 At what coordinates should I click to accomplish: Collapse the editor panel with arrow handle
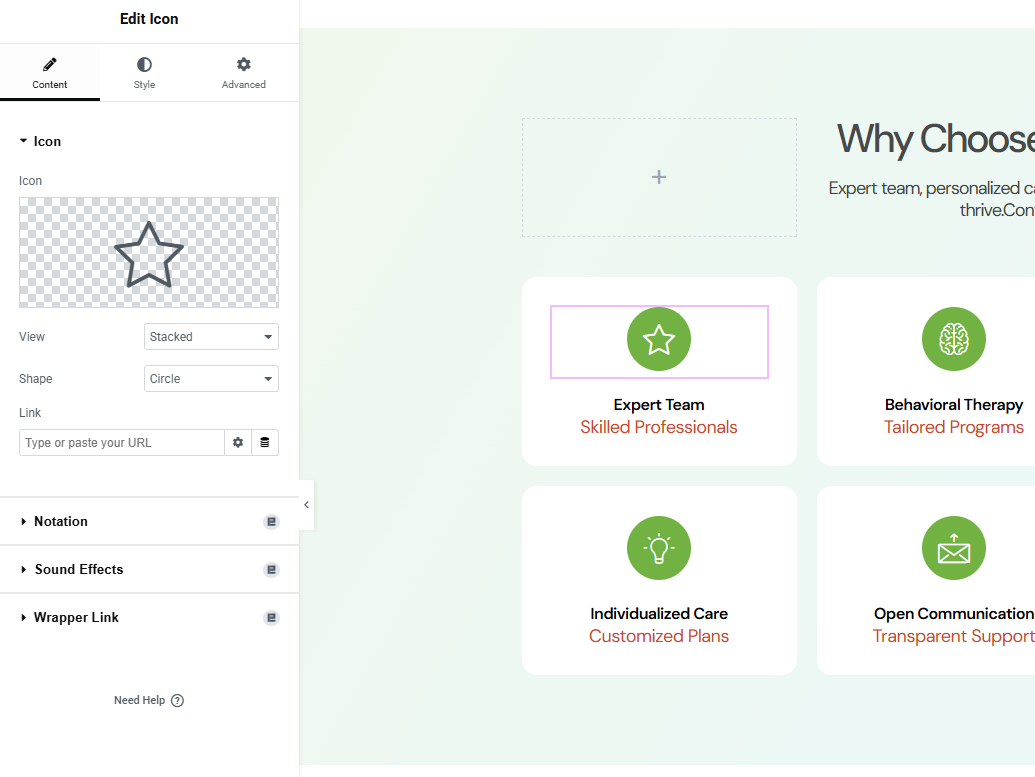(x=306, y=505)
